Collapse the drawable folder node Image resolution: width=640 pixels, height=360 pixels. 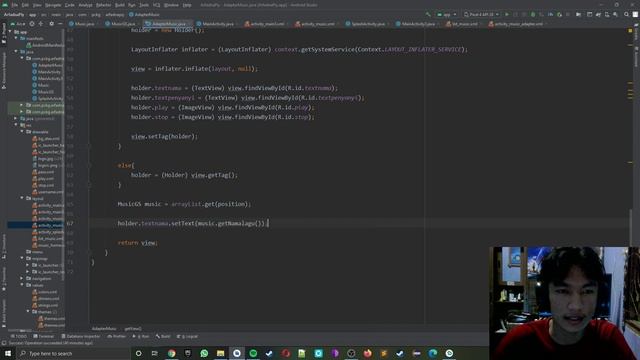click(22, 132)
